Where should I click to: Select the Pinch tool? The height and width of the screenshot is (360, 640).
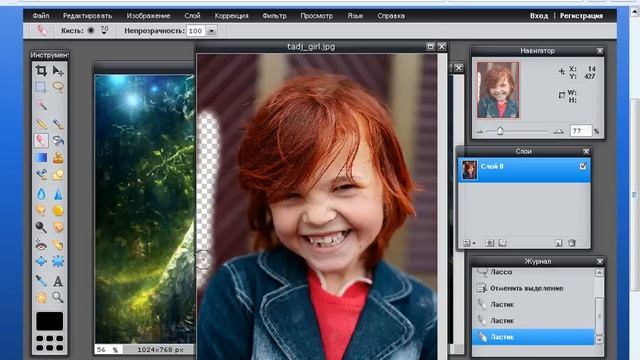[x=58, y=261]
